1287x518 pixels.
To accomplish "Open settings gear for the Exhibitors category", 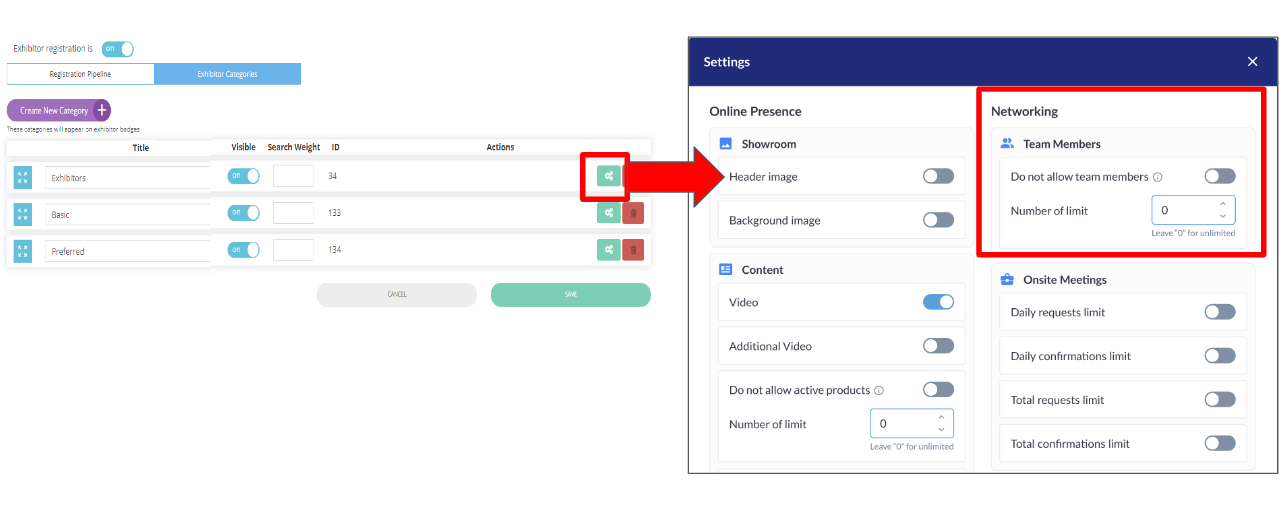I will pos(608,176).
